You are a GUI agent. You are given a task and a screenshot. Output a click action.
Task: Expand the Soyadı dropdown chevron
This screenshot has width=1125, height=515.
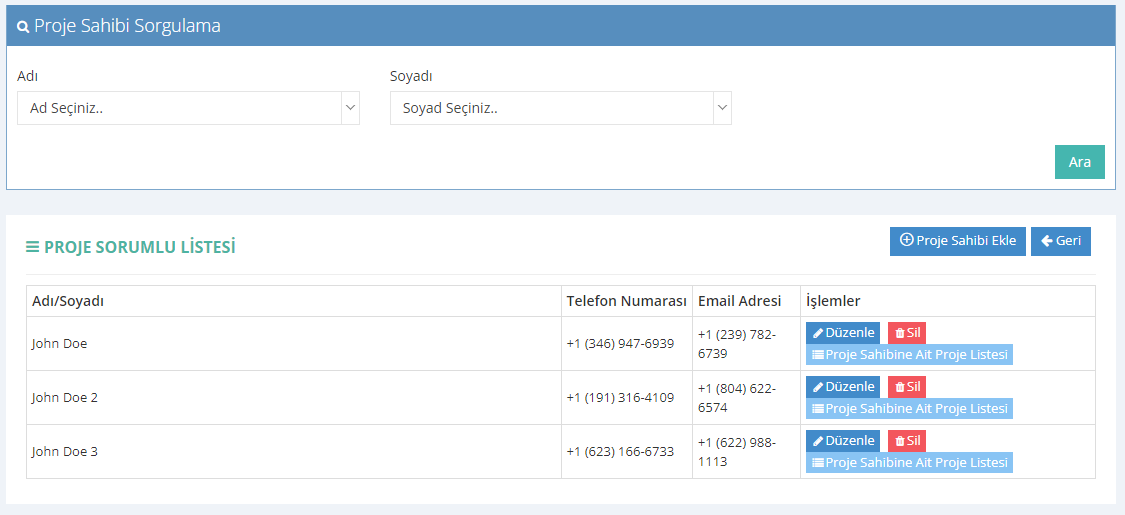722,108
